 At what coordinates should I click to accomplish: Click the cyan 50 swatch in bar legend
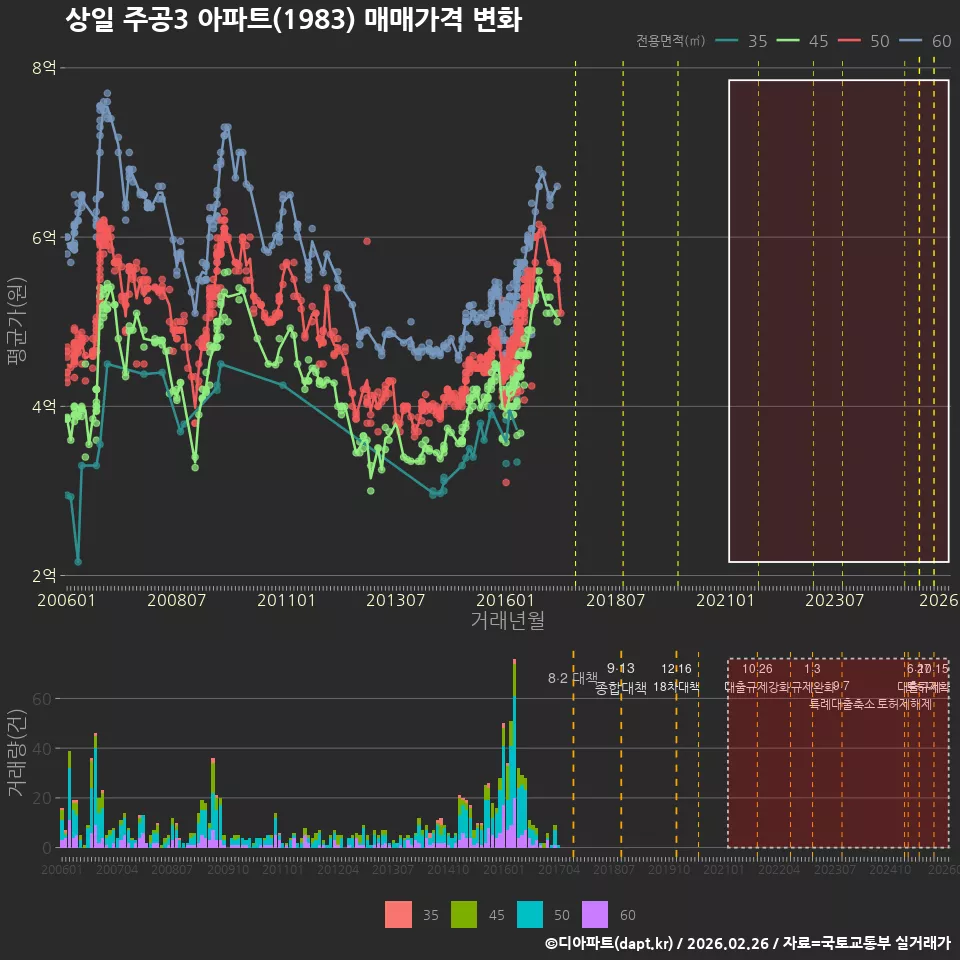(530, 915)
